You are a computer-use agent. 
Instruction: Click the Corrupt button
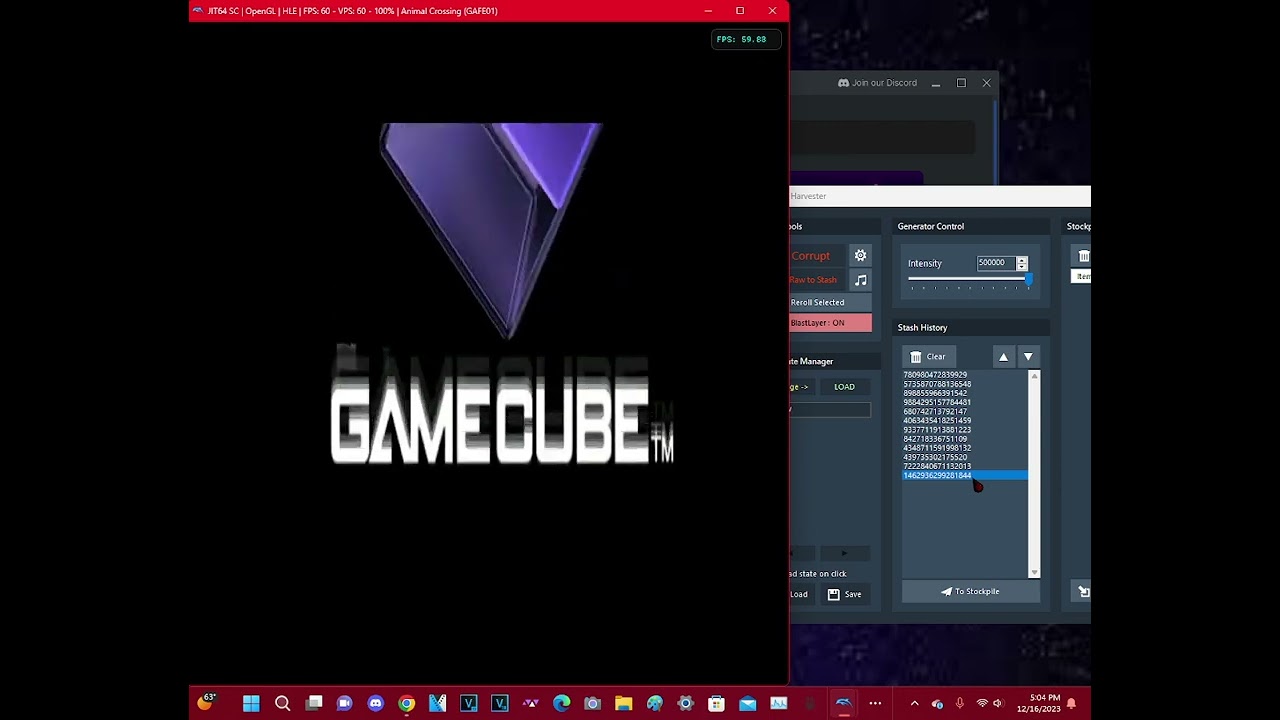[x=818, y=256]
